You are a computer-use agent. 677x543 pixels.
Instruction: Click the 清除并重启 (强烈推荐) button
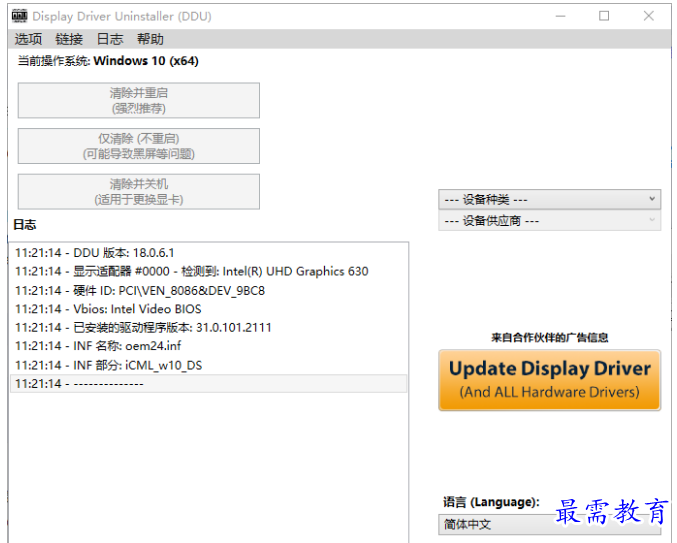point(139,101)
